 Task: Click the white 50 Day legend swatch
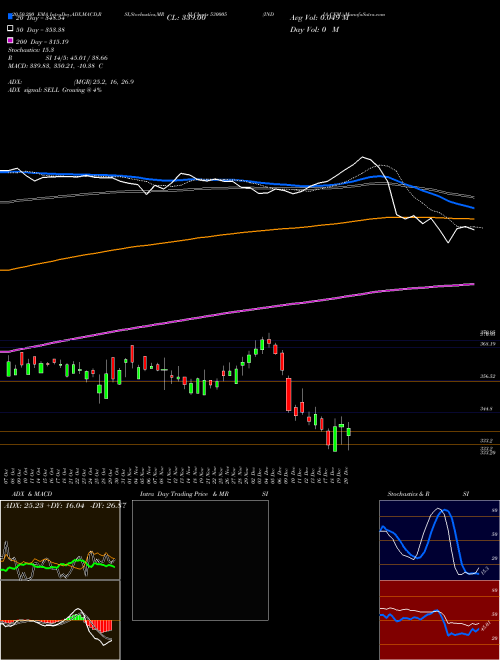pyautogui.click(x=11, y=29)
